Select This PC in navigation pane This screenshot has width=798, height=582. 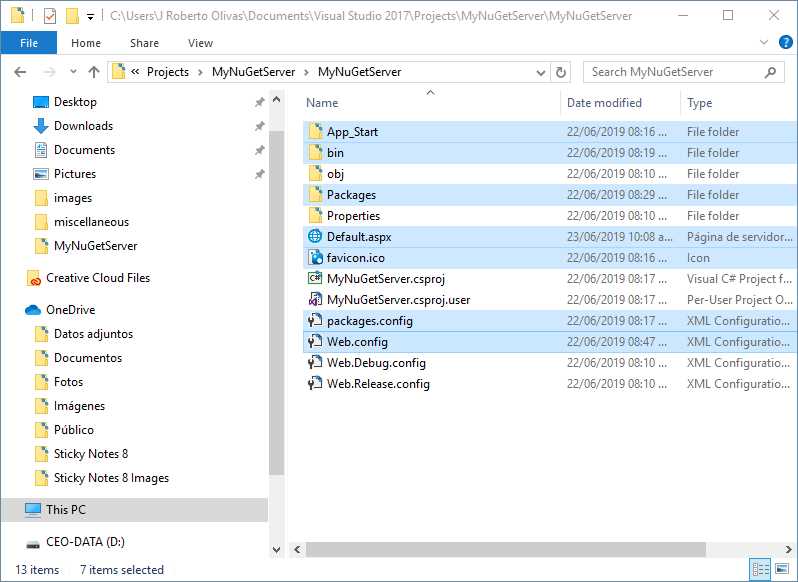click(x=134, y=510)
